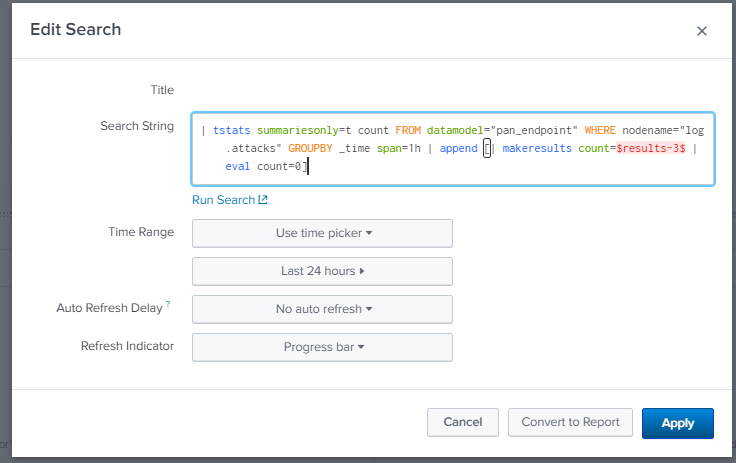Click the eval keyword in the query
The width and height of the screenshot is (736, 463).
237,167
